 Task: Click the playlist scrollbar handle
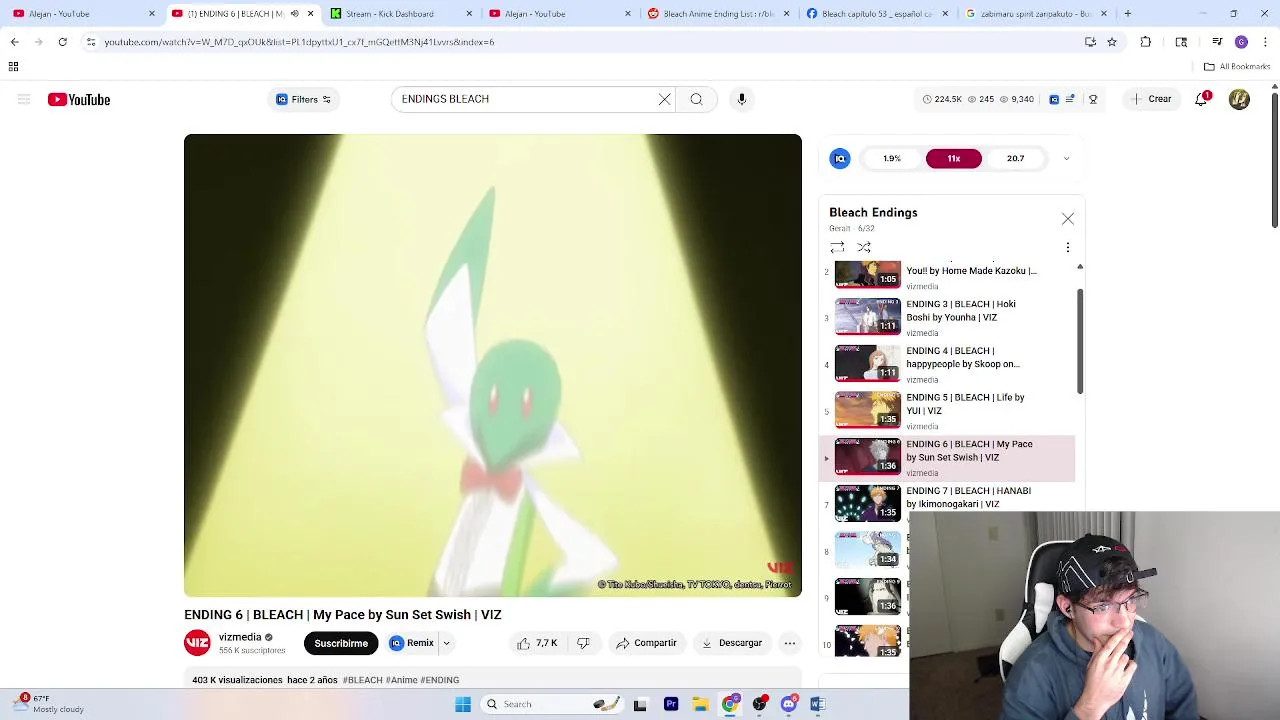[1080, 342]
